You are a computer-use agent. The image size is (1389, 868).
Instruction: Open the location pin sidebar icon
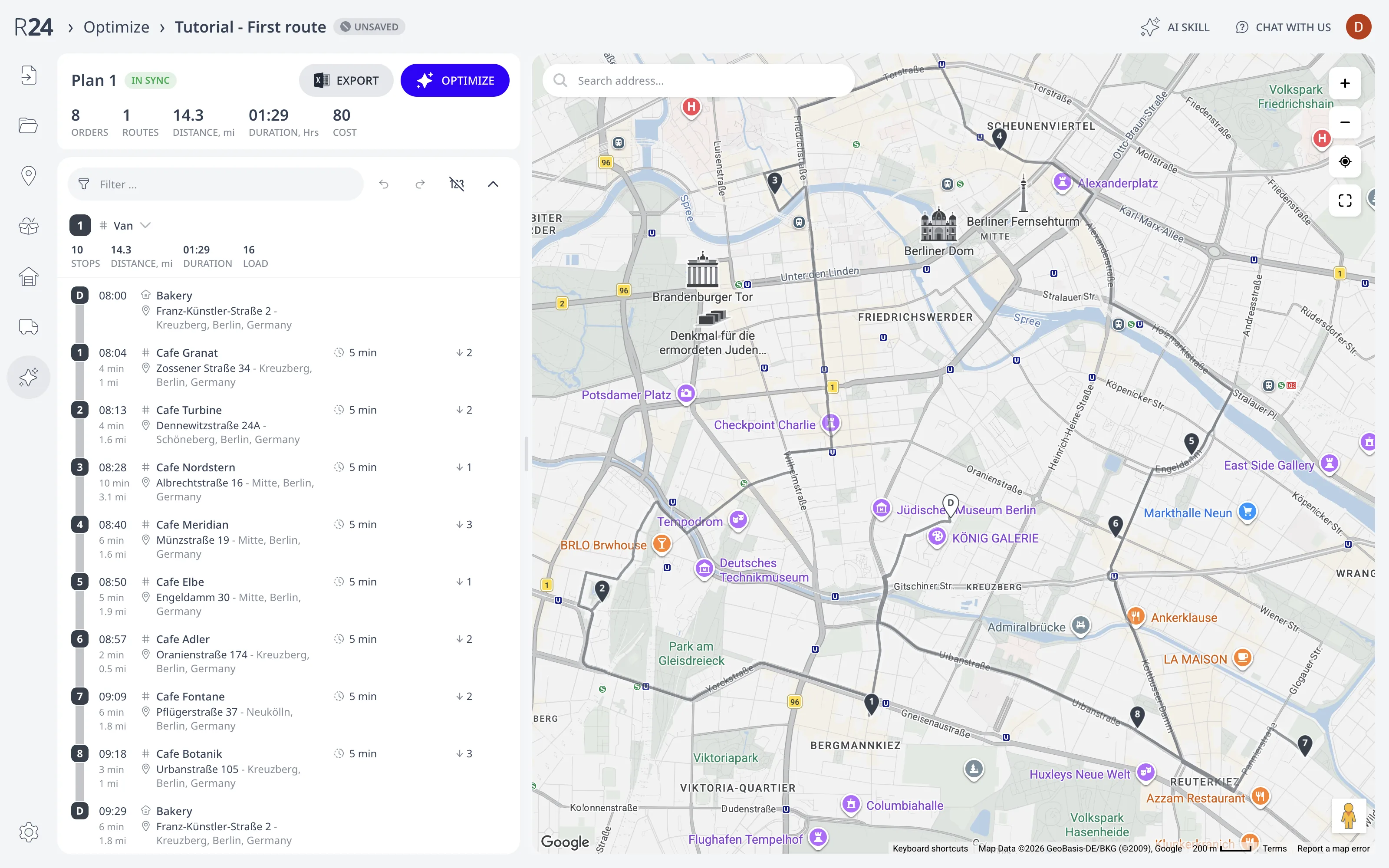pos(28,176)
